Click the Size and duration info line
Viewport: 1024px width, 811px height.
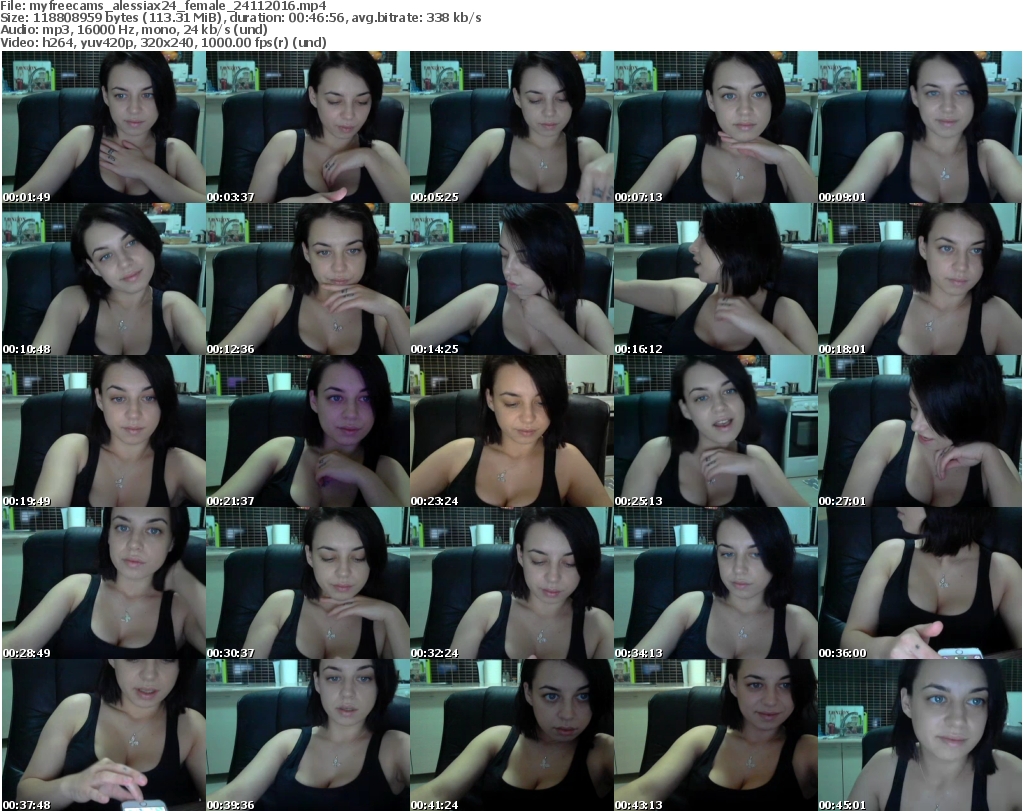click(x=241, y=18)
